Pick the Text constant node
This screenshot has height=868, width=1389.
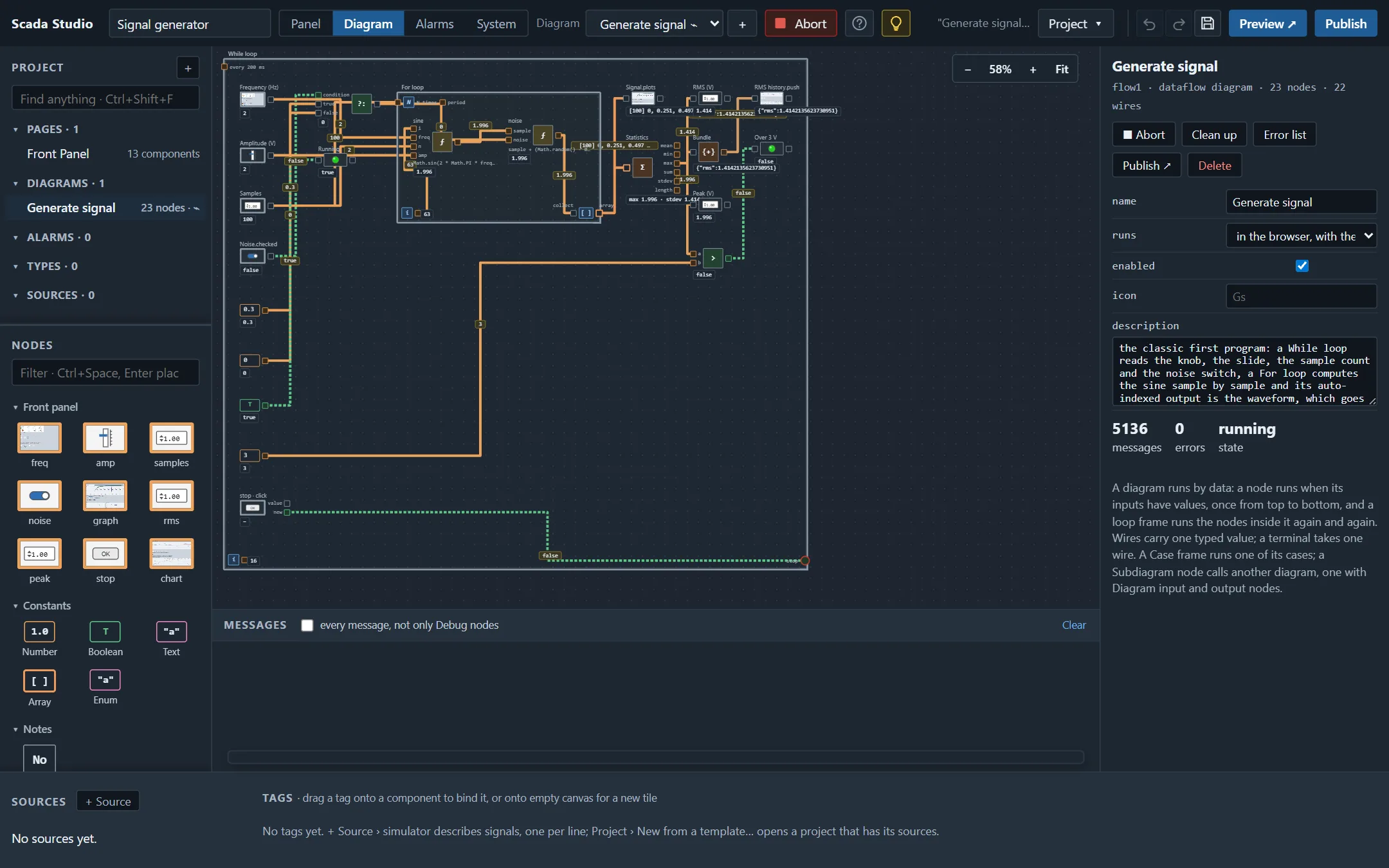tap(171, 631)
